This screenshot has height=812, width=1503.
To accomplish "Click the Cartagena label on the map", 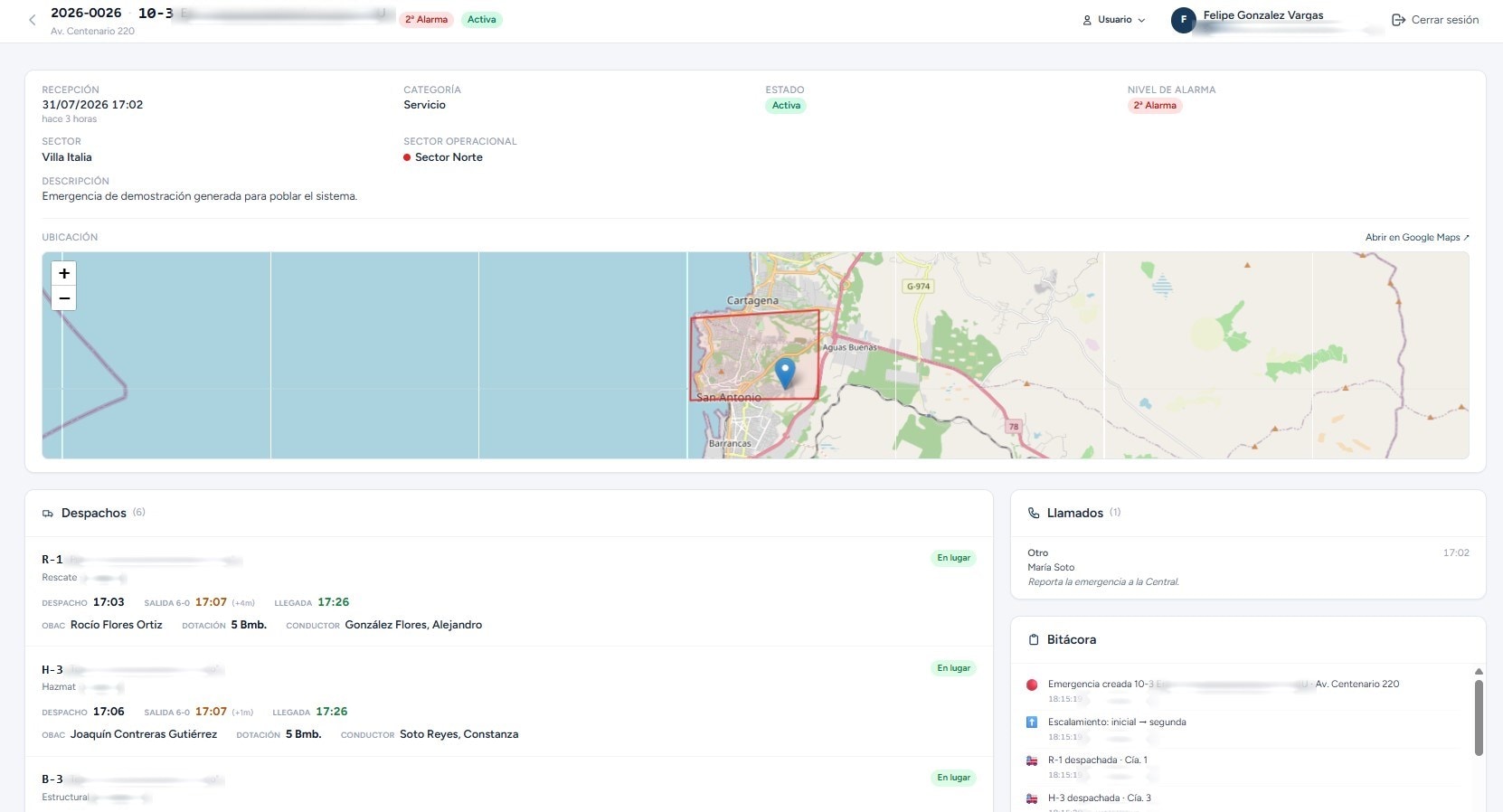I will pos(752,300).
